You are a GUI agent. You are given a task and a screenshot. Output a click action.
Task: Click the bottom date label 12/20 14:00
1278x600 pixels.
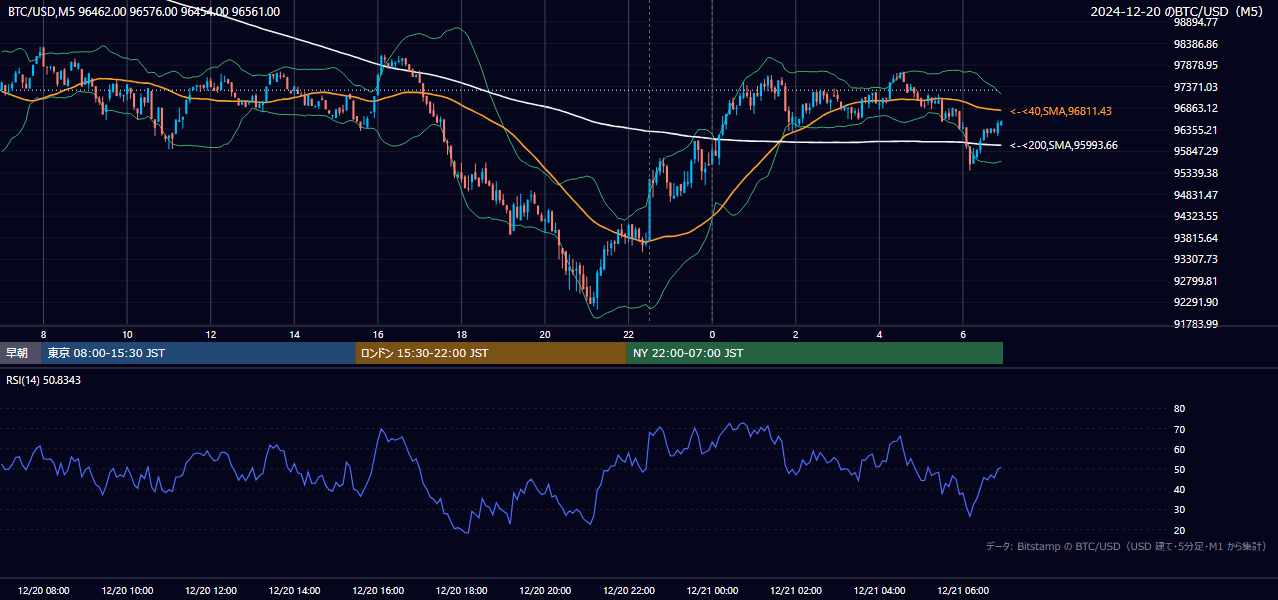click(x=294, y=591)
